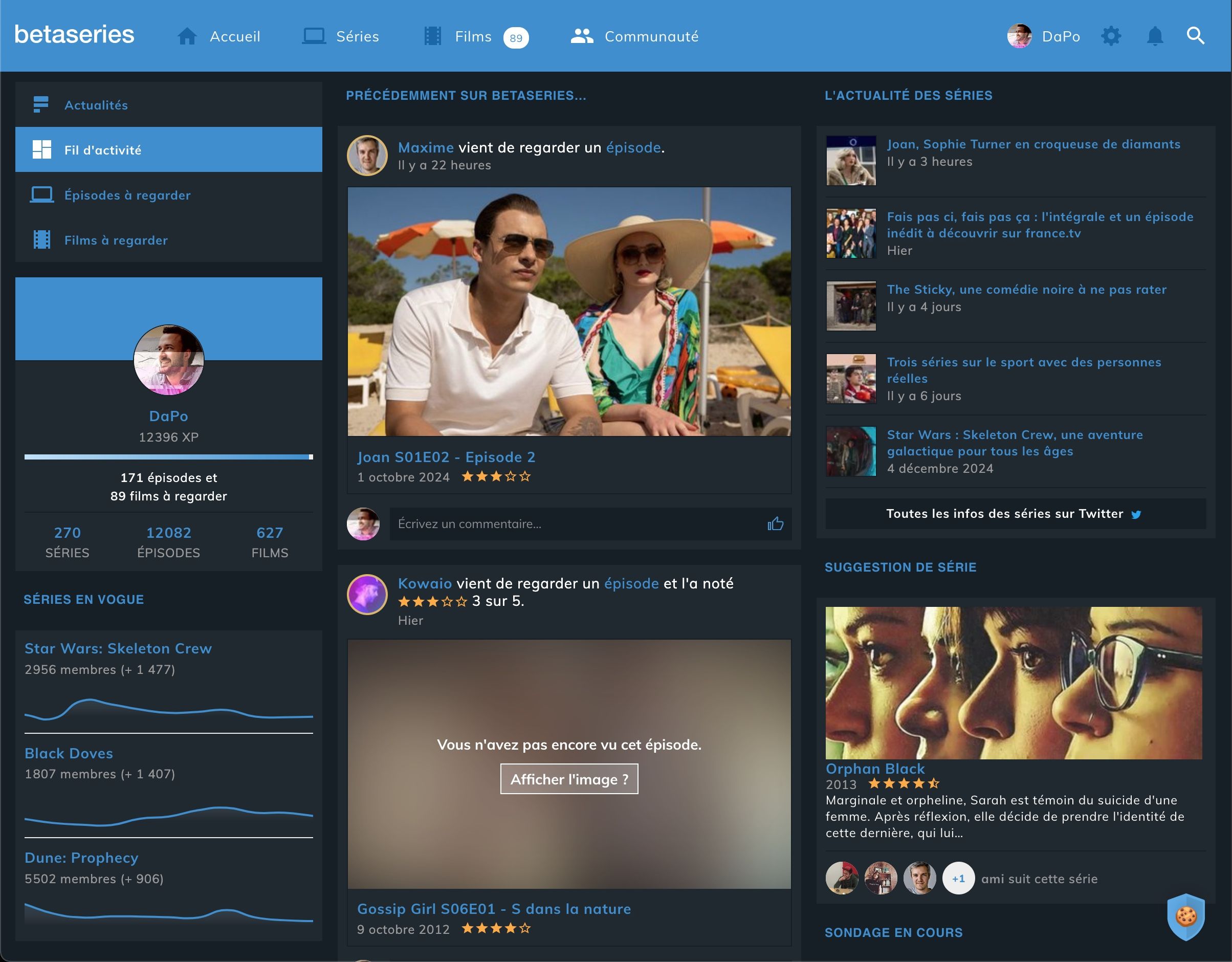This screenshot has height=962, width=1232.
Task: Click the Afficher l'image ? button
Action: coord(568,779)
